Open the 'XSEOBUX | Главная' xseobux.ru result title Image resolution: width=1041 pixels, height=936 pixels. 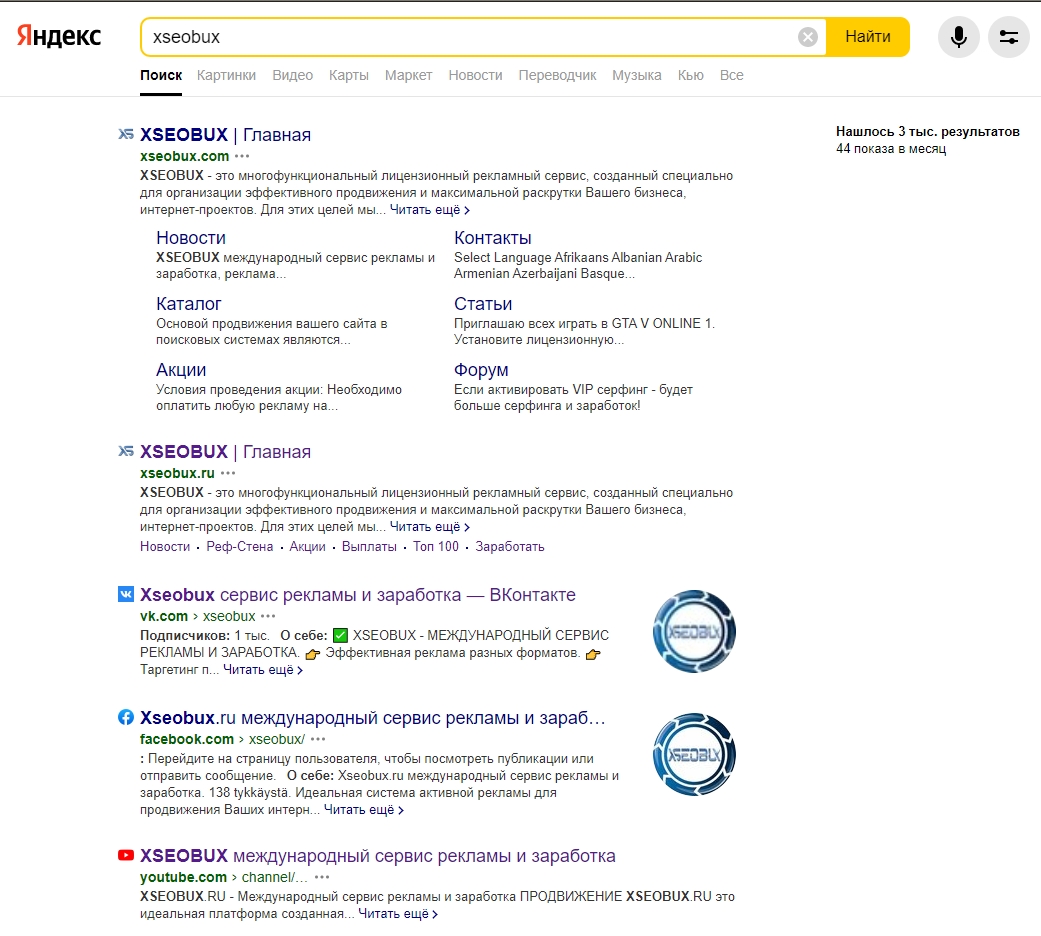coord(225,451)
